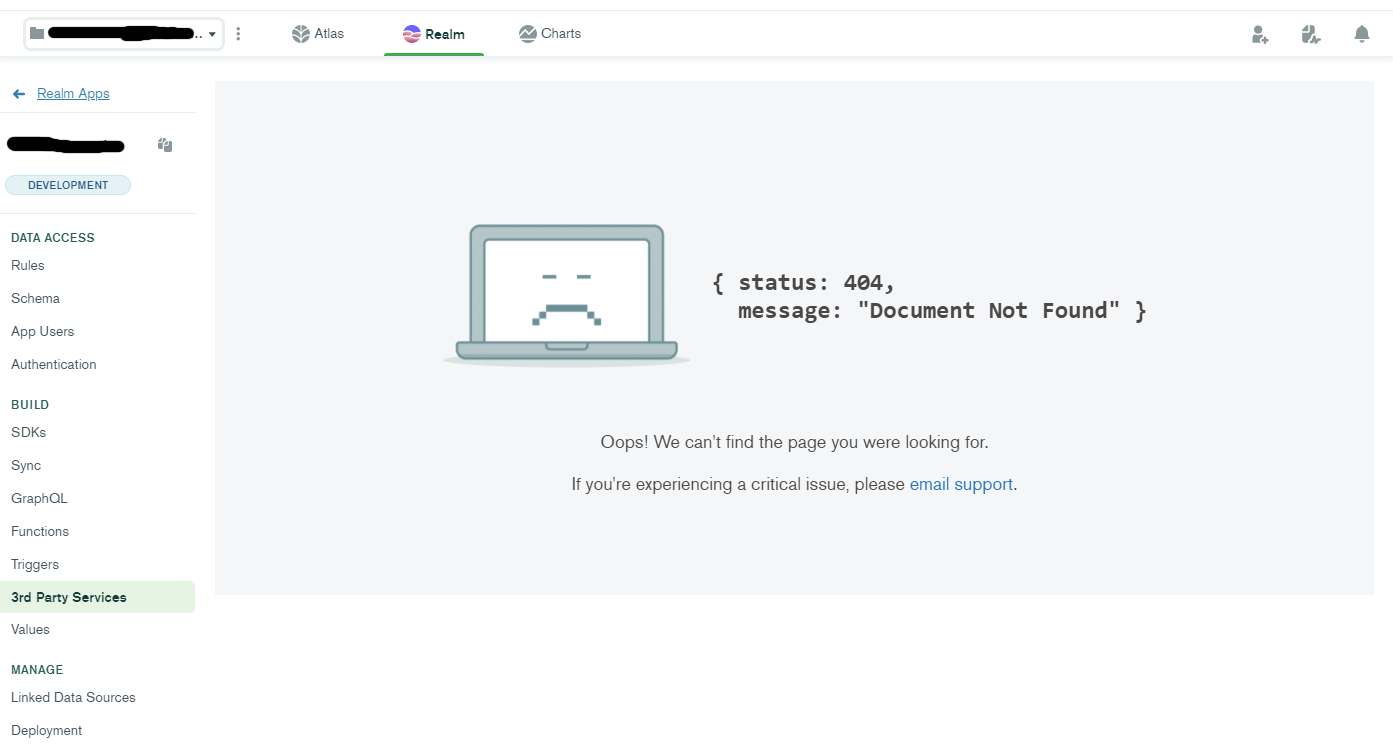Switch to the Atlas tab

(318, 34)
